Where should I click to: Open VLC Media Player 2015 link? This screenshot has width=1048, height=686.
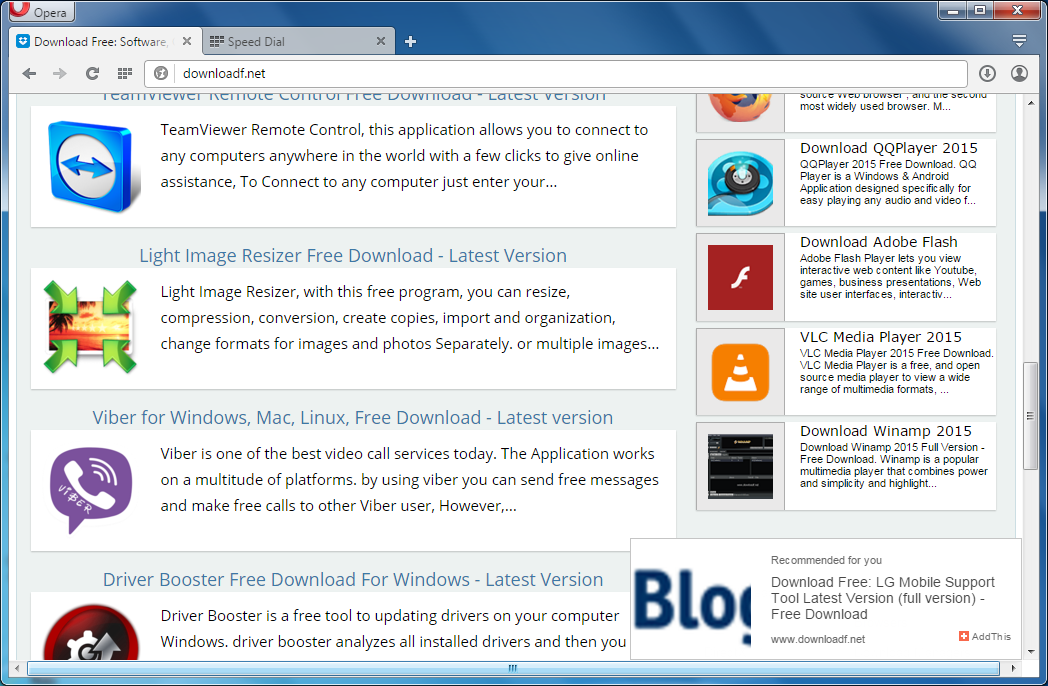(881, 337)
